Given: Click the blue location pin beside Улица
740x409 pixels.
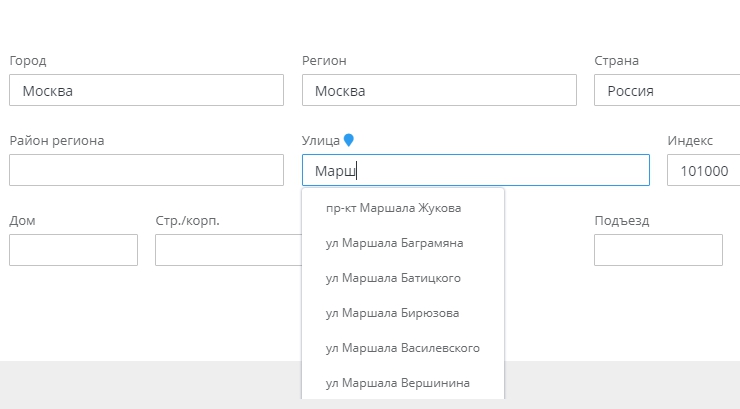Looking at the screenshot, I should (x=348, y=141).
